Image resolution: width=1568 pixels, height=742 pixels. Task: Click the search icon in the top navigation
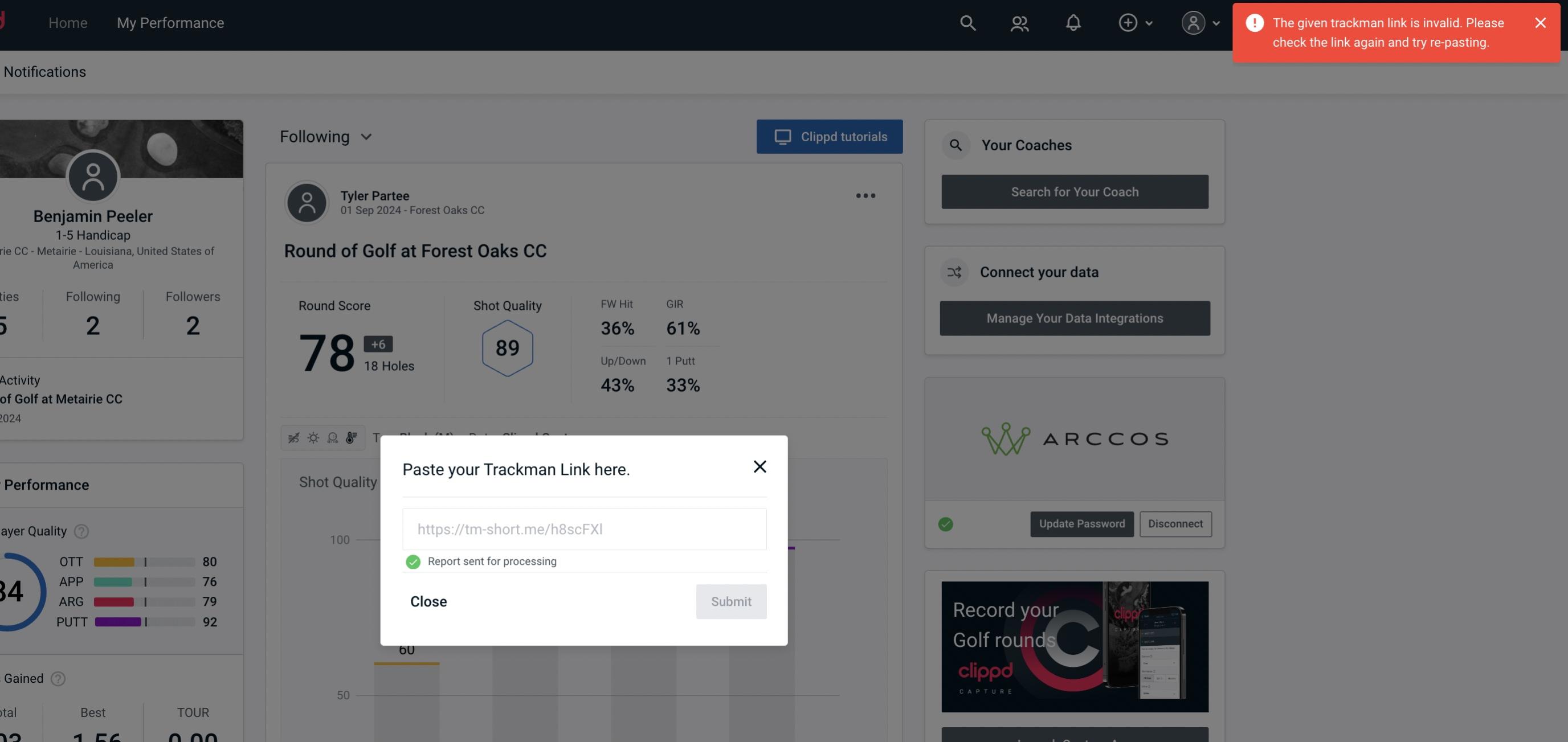point(966,22)
